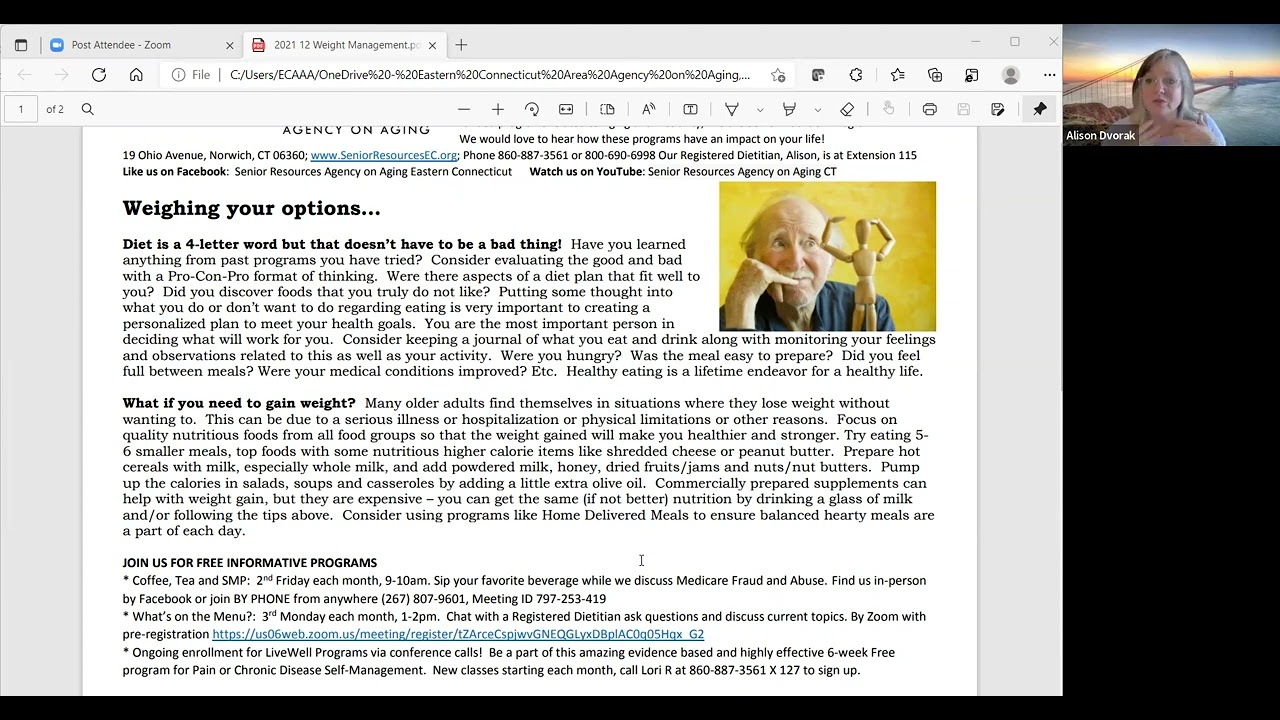This screenshot has height=720, width=1280.
Task: Zoom out of the PDF page
Action: [464, 109]
